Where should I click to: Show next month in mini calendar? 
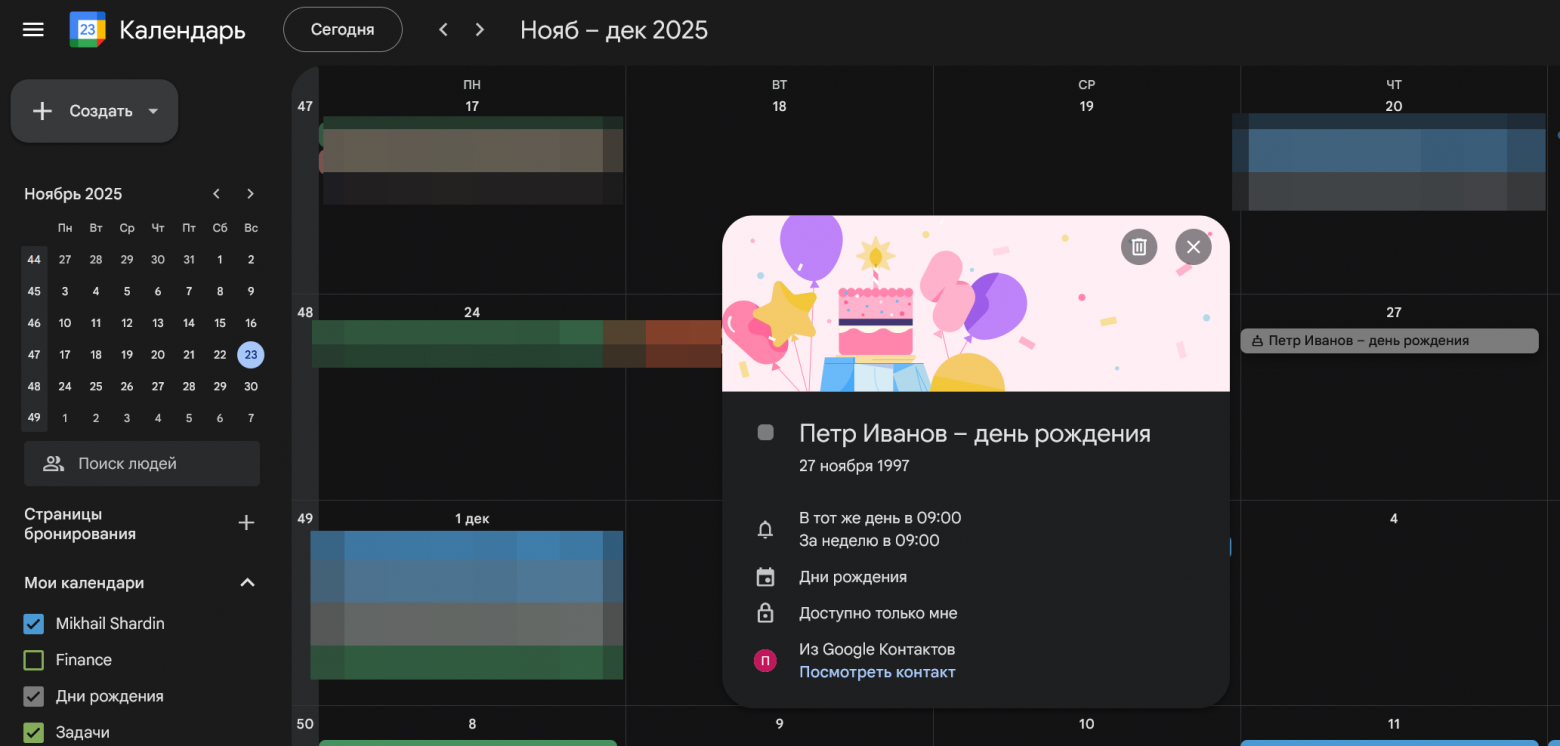(250, 194)
